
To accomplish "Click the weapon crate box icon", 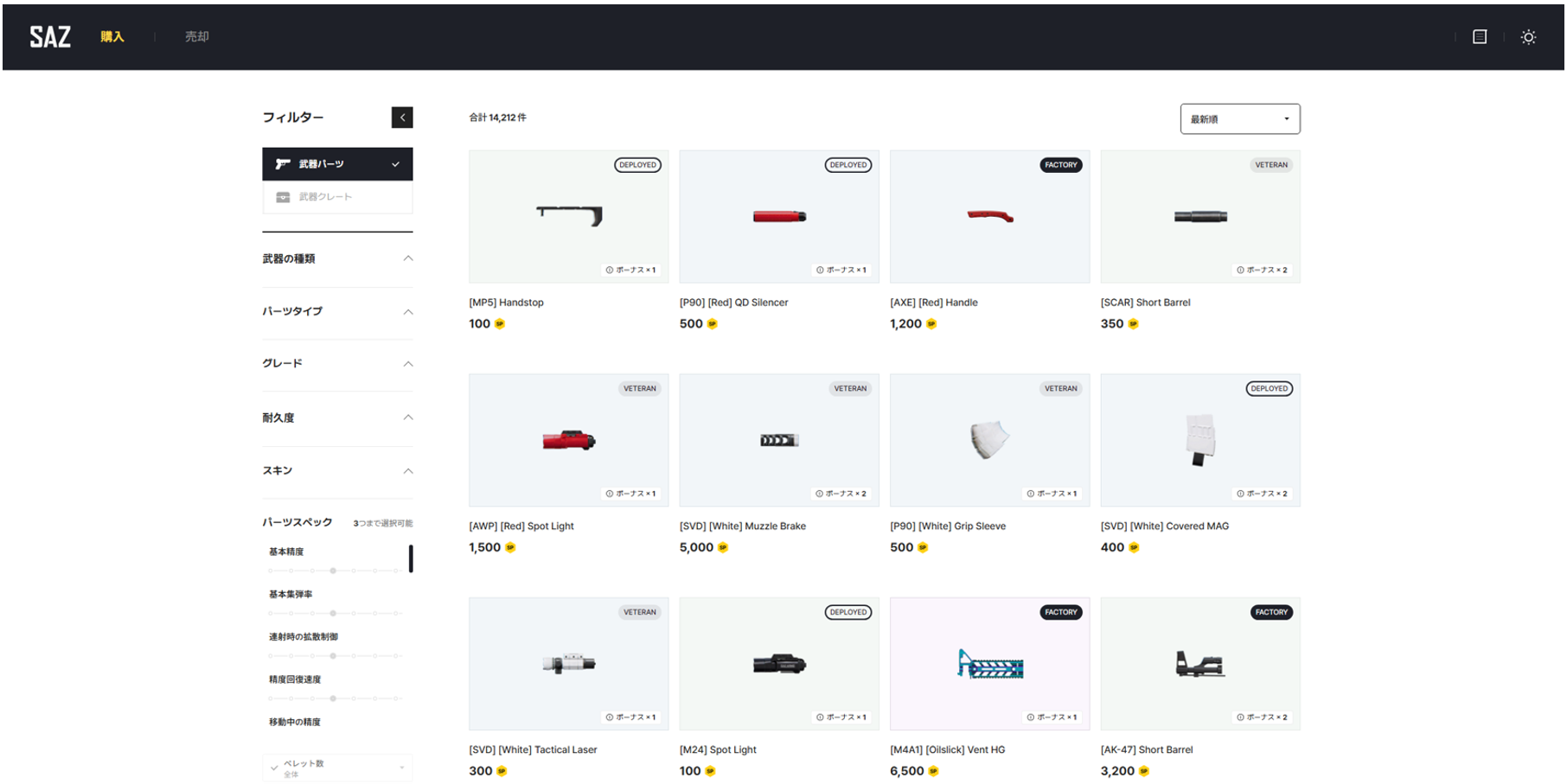I will coord(283,197).
